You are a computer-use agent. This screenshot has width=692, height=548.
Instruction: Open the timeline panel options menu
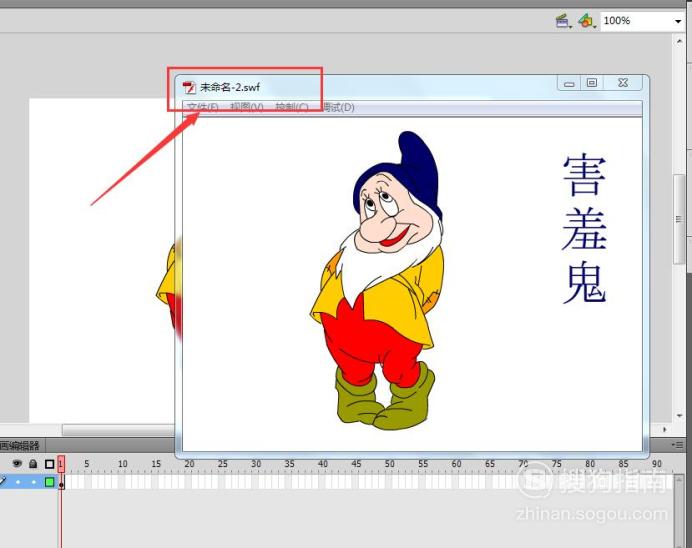(x=679, y=445)
